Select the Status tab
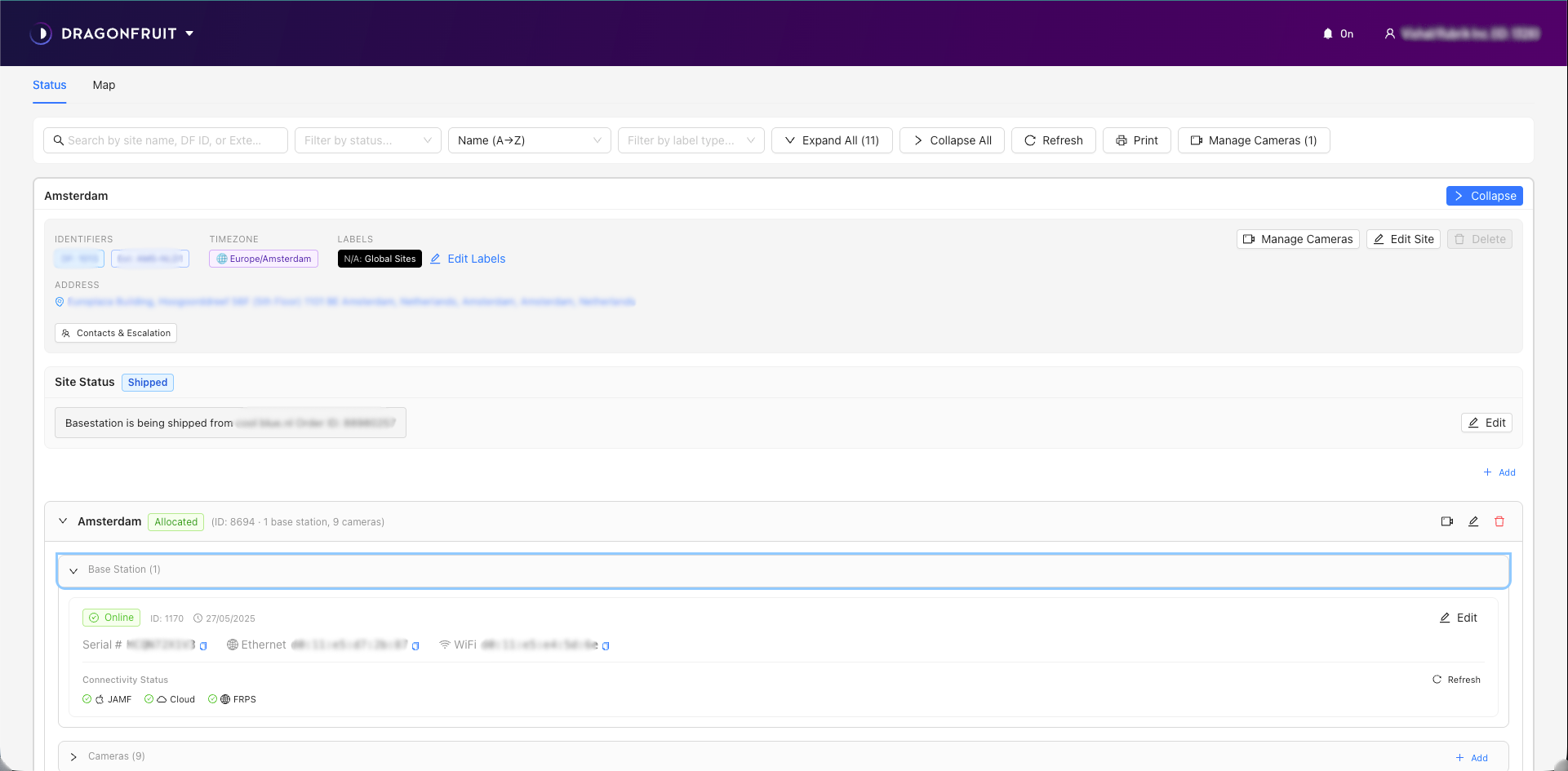This screenshot has width=1568, height=771. pyautogui.click(x=49, y=85)
